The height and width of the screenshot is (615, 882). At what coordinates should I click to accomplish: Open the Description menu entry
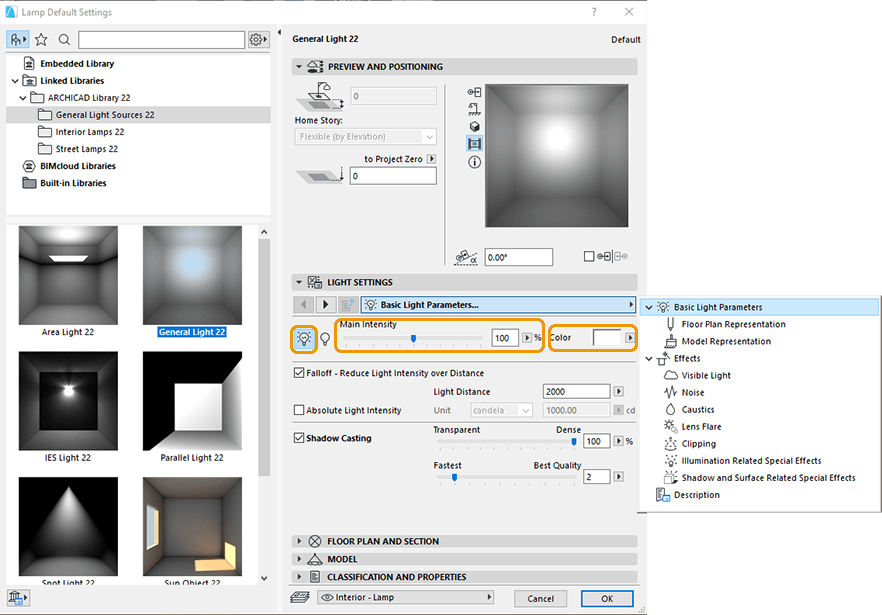pyautogui.click(x=696, y=495)
